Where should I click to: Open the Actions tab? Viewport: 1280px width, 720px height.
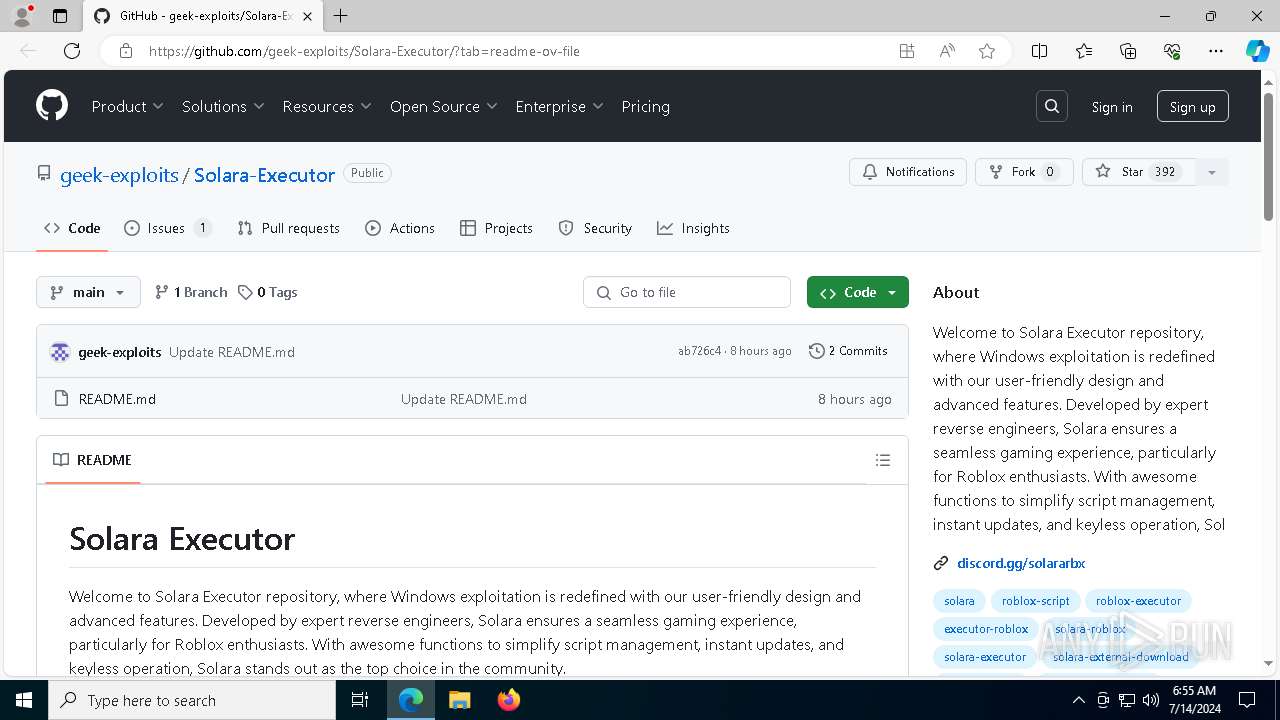tap(400, 228)
